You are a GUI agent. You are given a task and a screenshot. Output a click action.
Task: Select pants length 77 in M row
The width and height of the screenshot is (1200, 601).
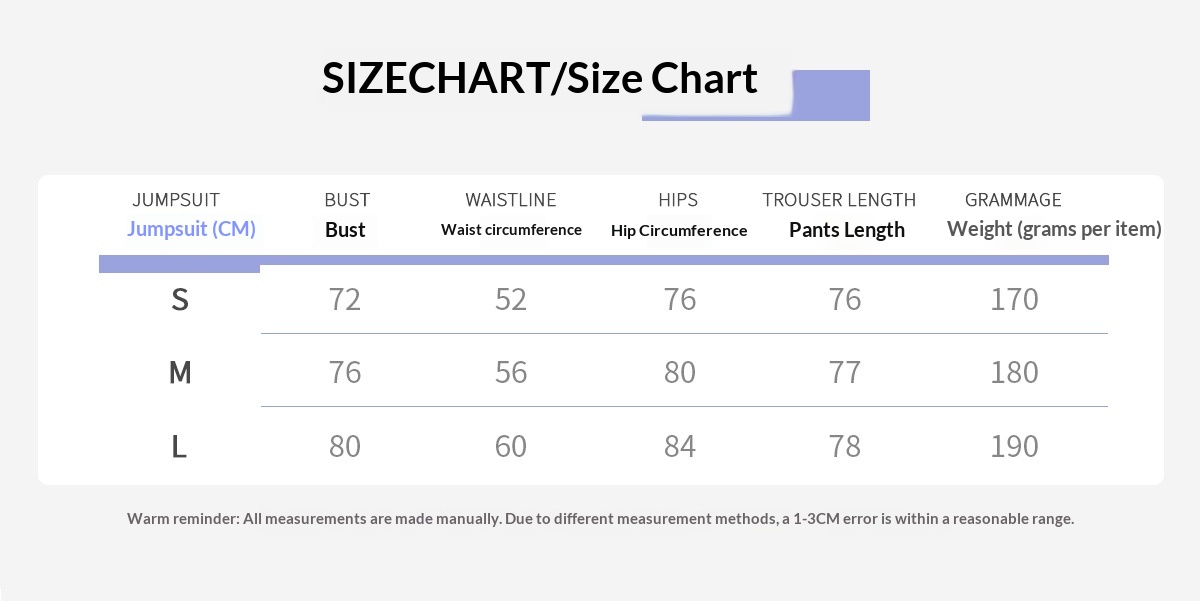[845, 372]
